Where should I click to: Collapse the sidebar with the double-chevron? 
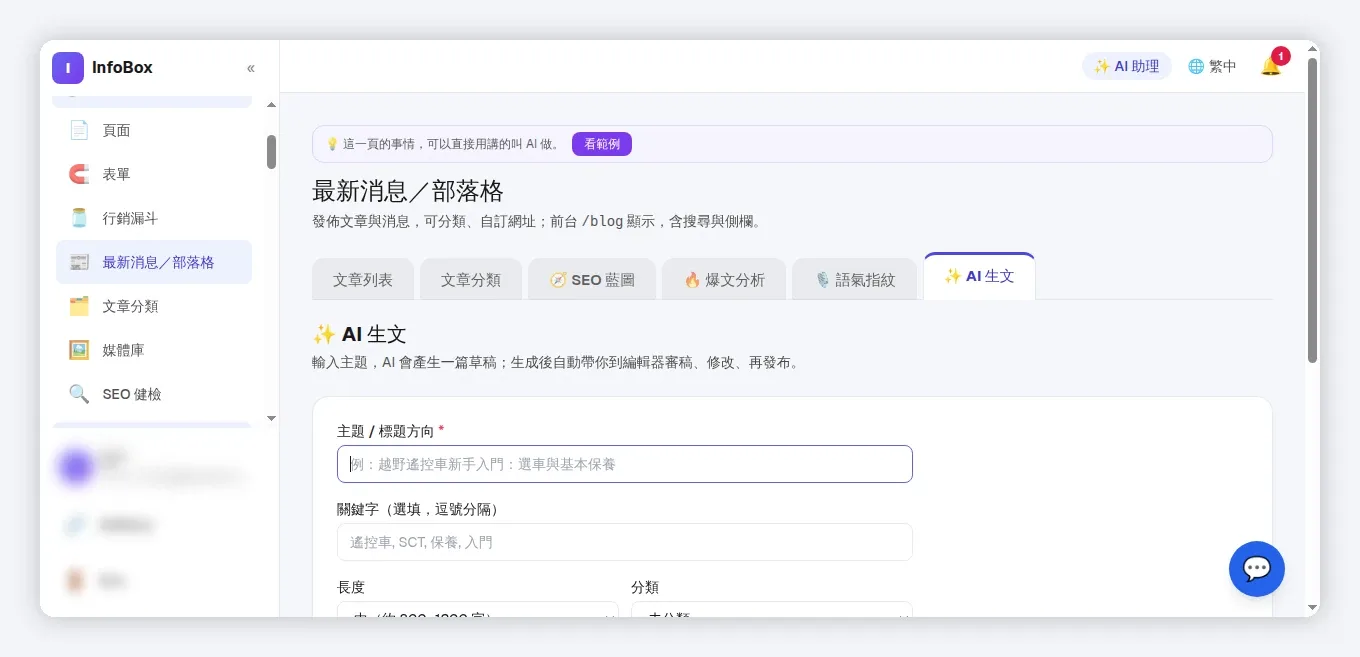click(251, 68)
